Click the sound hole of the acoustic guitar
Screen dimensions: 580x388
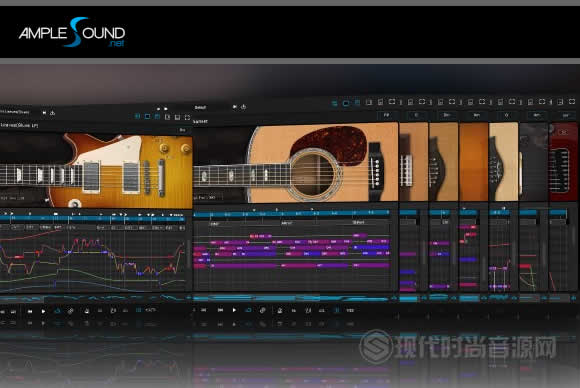coord(314,174)
